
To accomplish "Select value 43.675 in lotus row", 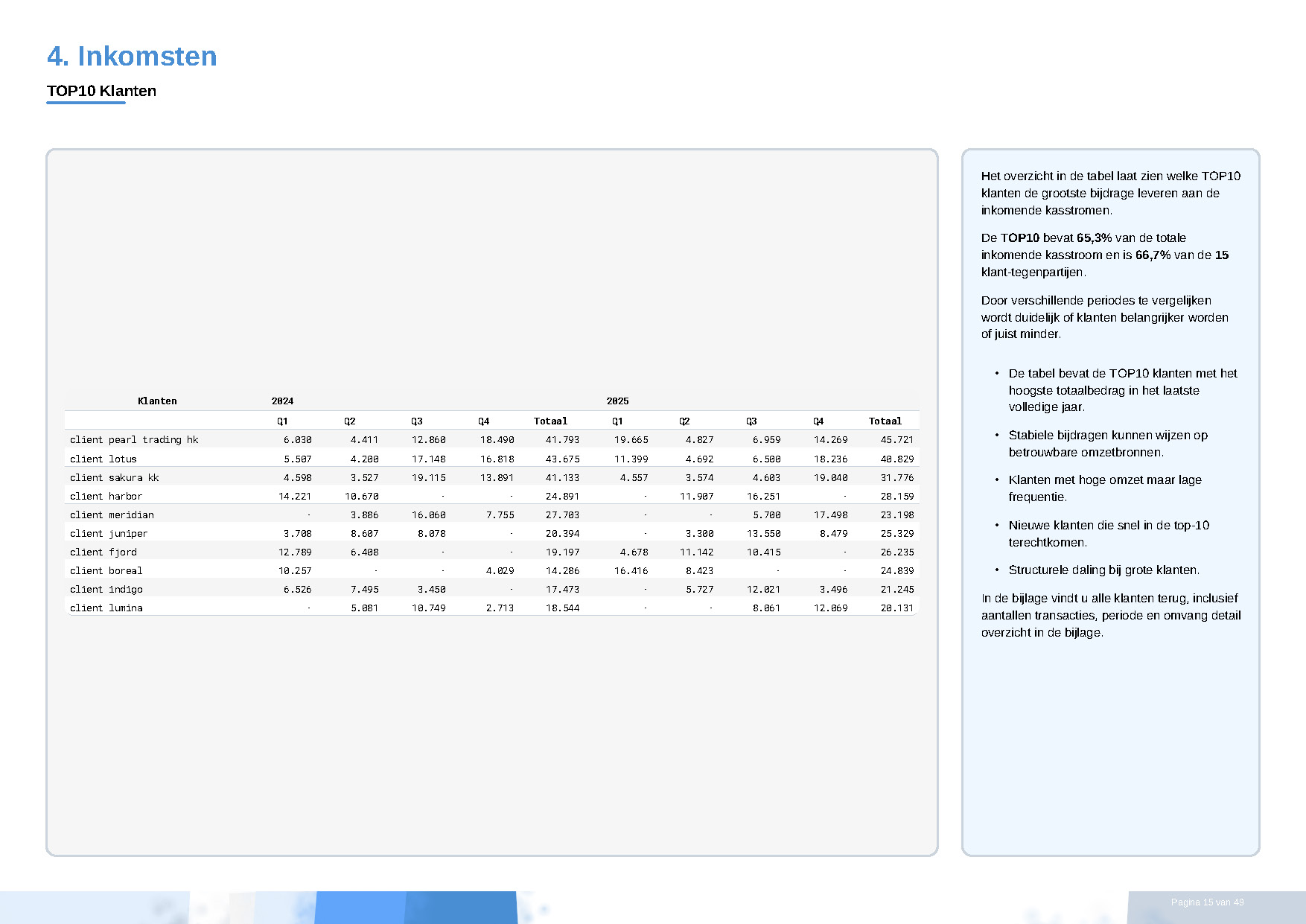I will click(x=562, y=459).
